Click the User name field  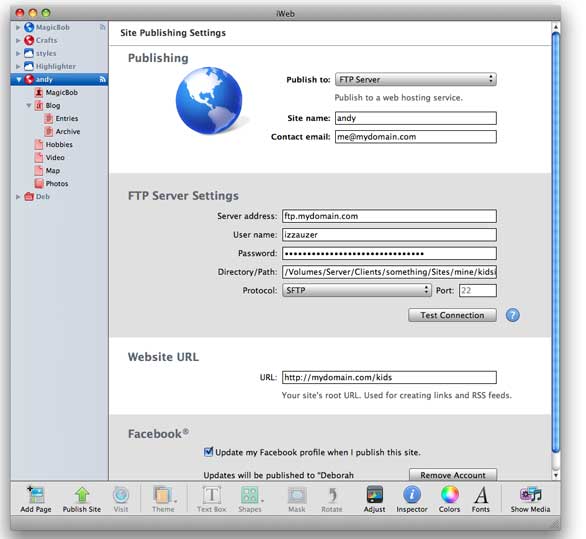pos(389,235)
